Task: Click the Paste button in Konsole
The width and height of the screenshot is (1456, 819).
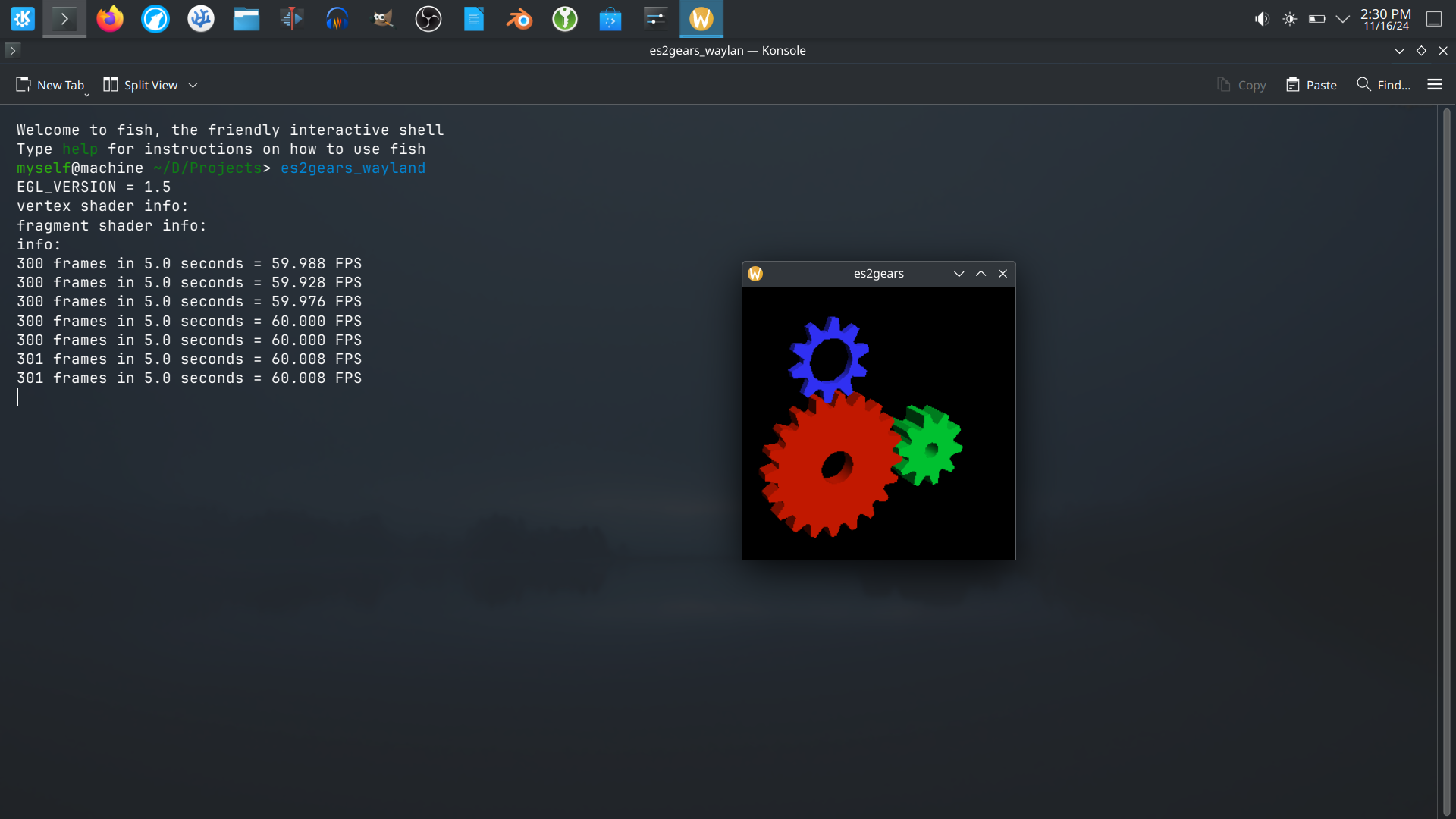Action: tap(1311, 85)
